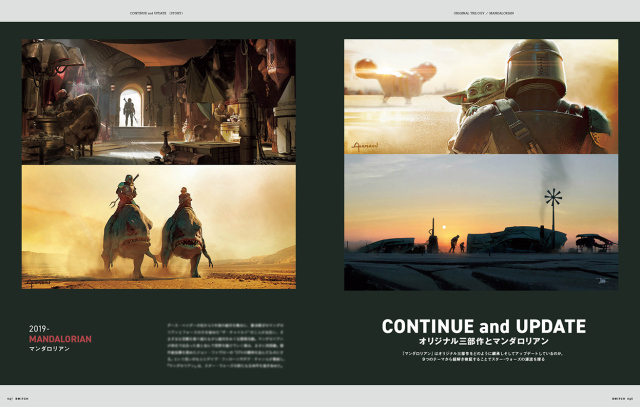The height and width of the screenshot is (407, 640).
Task: Click the 'CONTINUE and UPDATE' large headline
Action: [484, 326]
